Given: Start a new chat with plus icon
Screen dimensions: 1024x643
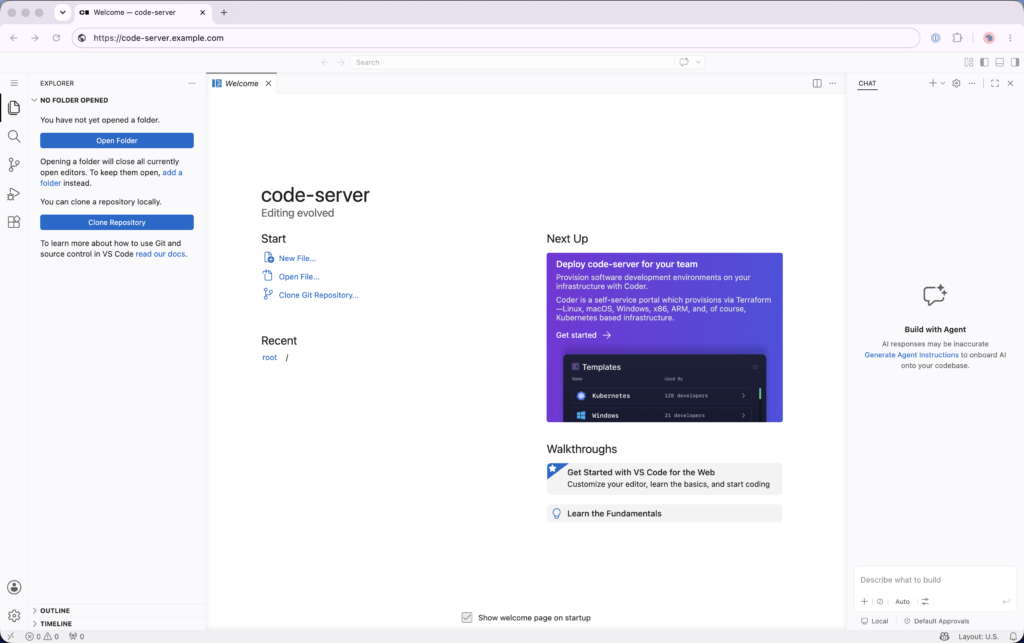Looking at the screenshot, I should 933,83.
